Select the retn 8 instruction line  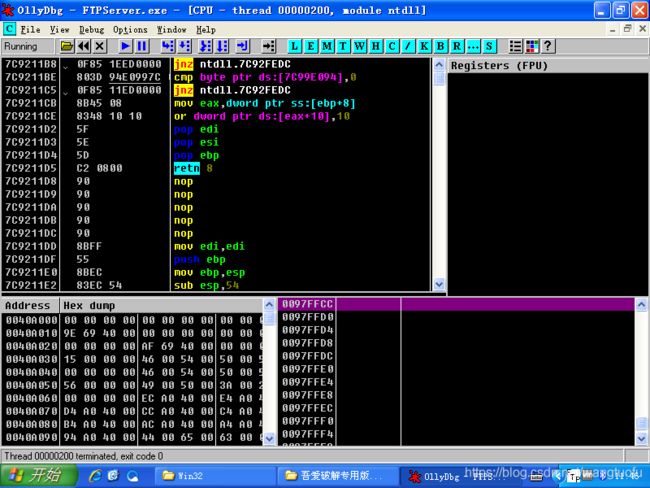[216, 168]
